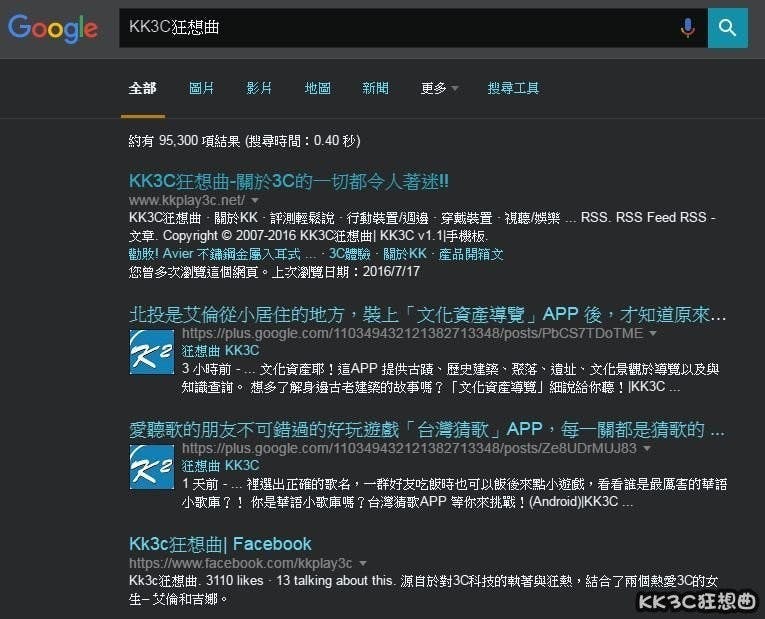Open the 新聞 tab
Viewport: 765px width, 619px height.
coord(375,88)
